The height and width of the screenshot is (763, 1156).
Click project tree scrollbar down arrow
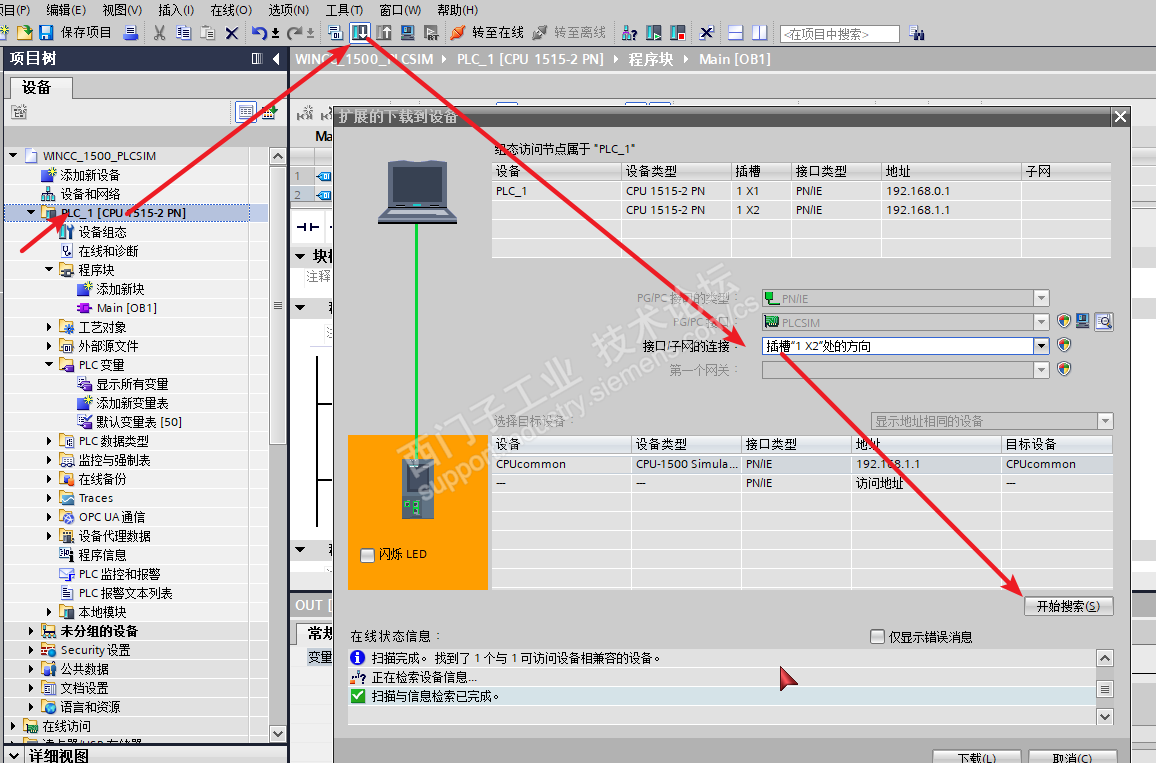click(277, 734)
